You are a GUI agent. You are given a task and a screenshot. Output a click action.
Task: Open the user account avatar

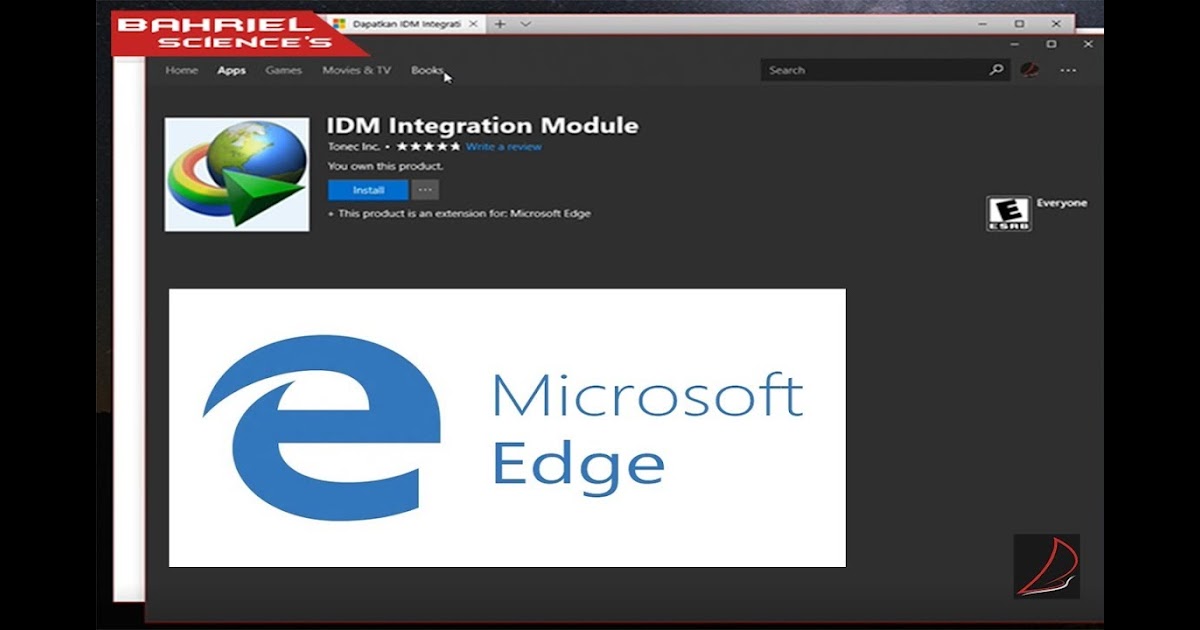(x=1029, y=70)
